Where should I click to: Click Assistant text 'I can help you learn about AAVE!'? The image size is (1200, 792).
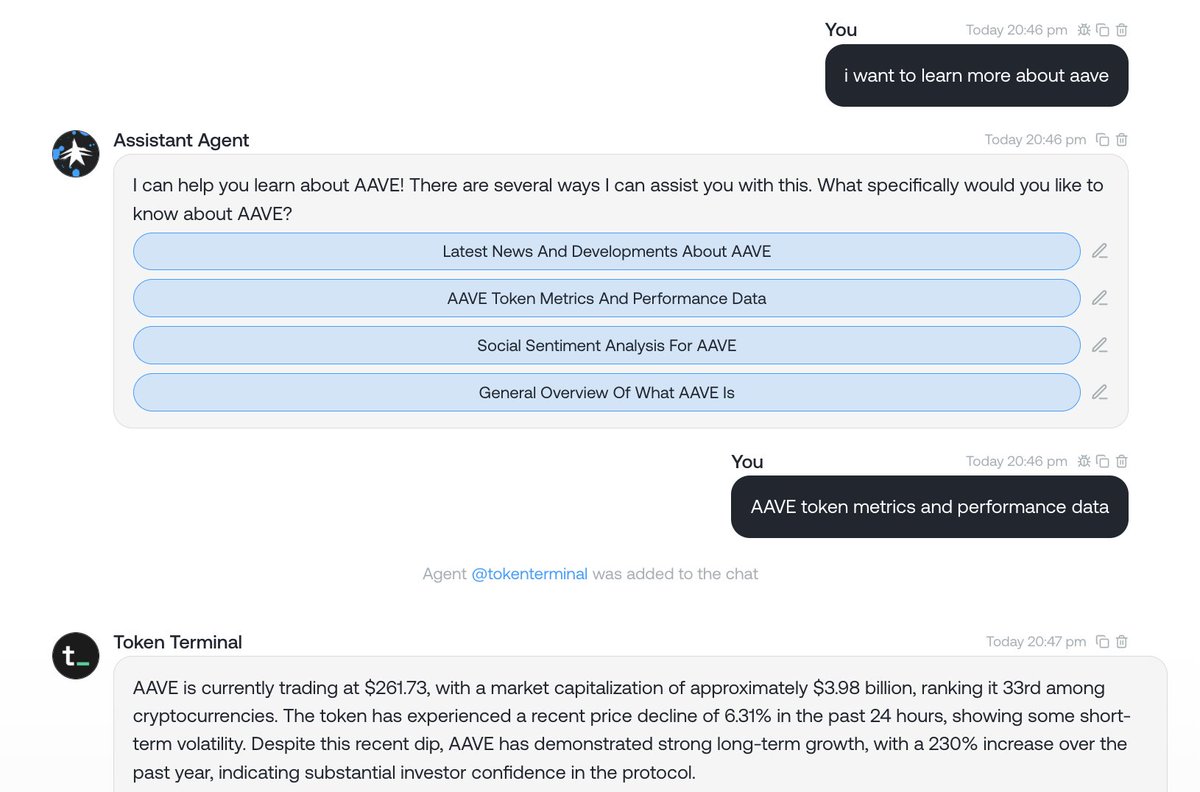pyautogui.click(x=269, y=185)
